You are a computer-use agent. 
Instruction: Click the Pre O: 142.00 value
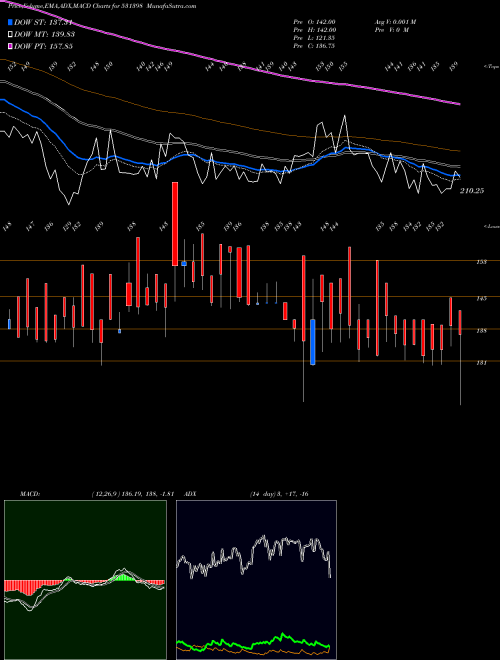pos(314,22)
